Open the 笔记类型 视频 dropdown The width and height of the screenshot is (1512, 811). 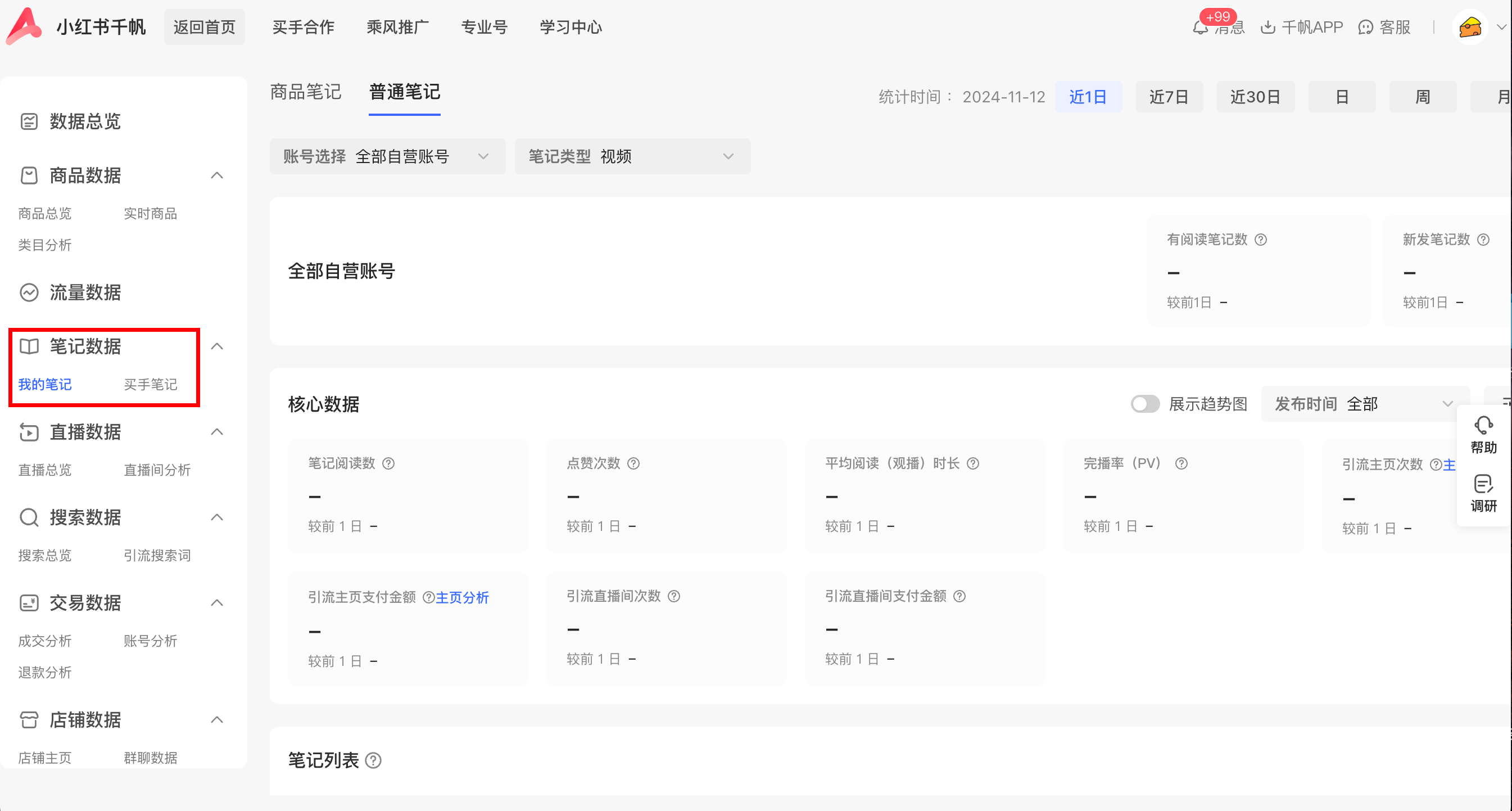pyautogui.click(x=632, y=156)
